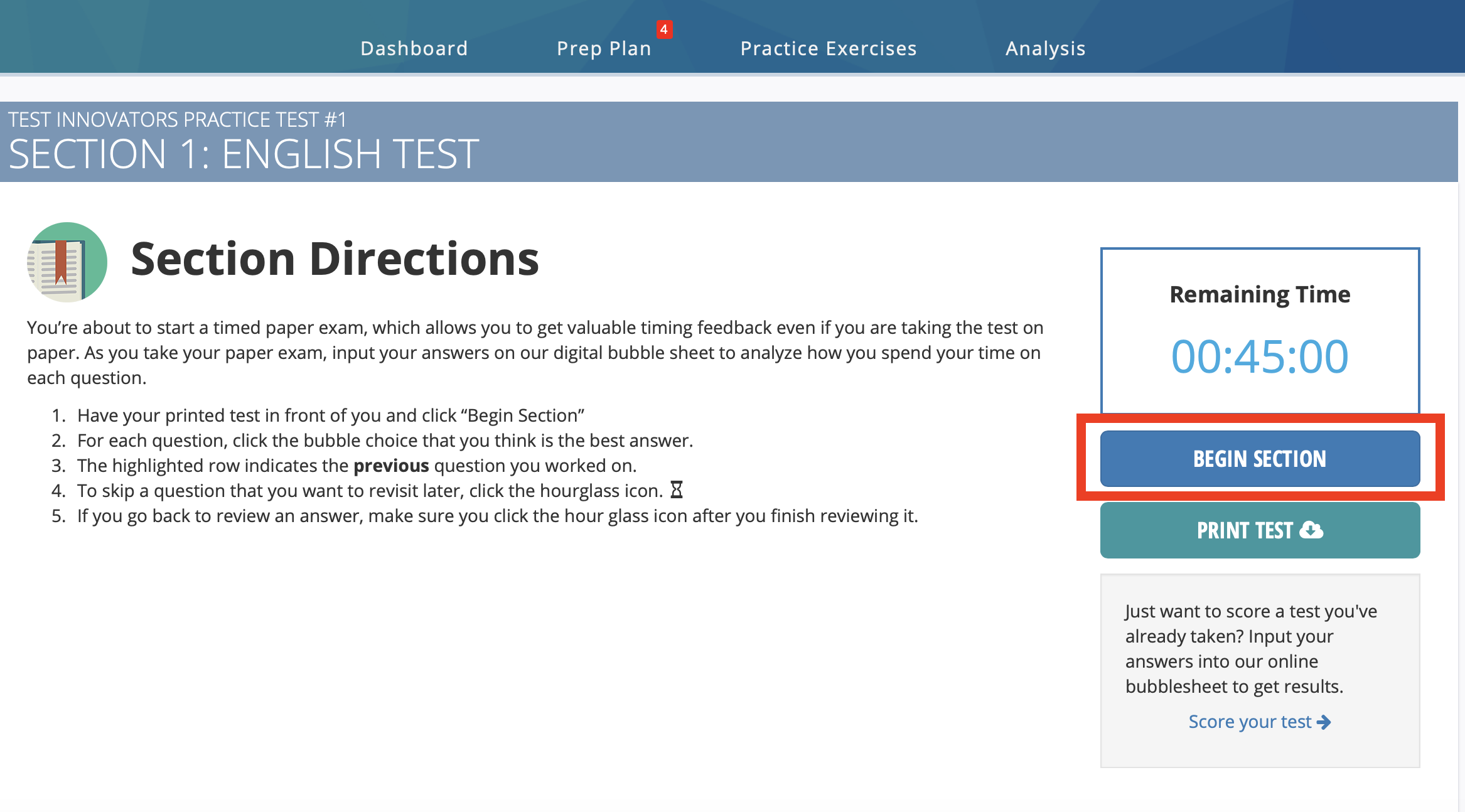Image resolution: width=1465 pixels, height=812 pixels.
Task: Click the 00:45:00 remaining time countdown
Action: (1260, 356)
